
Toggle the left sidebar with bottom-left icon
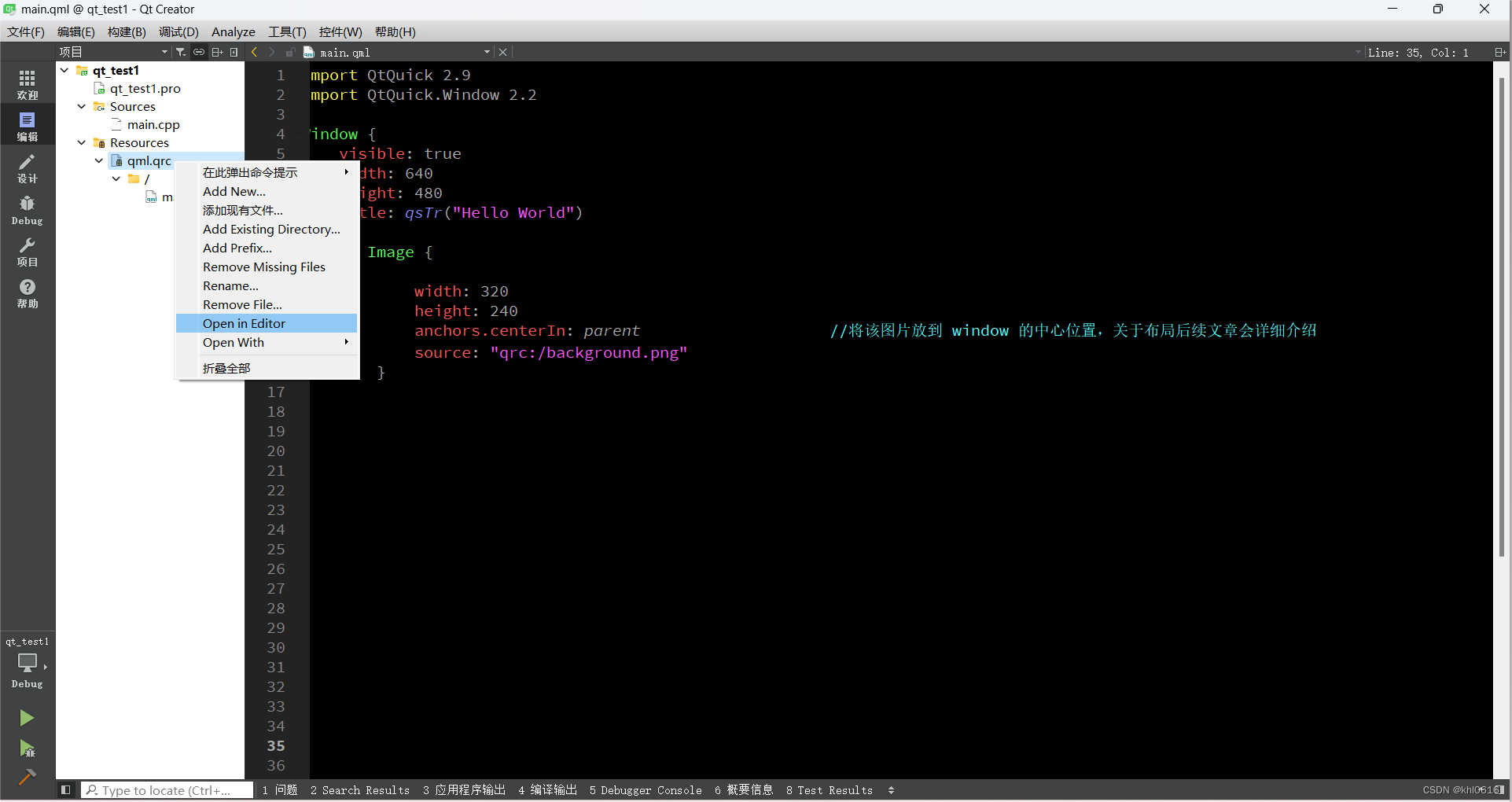[66, 789]
